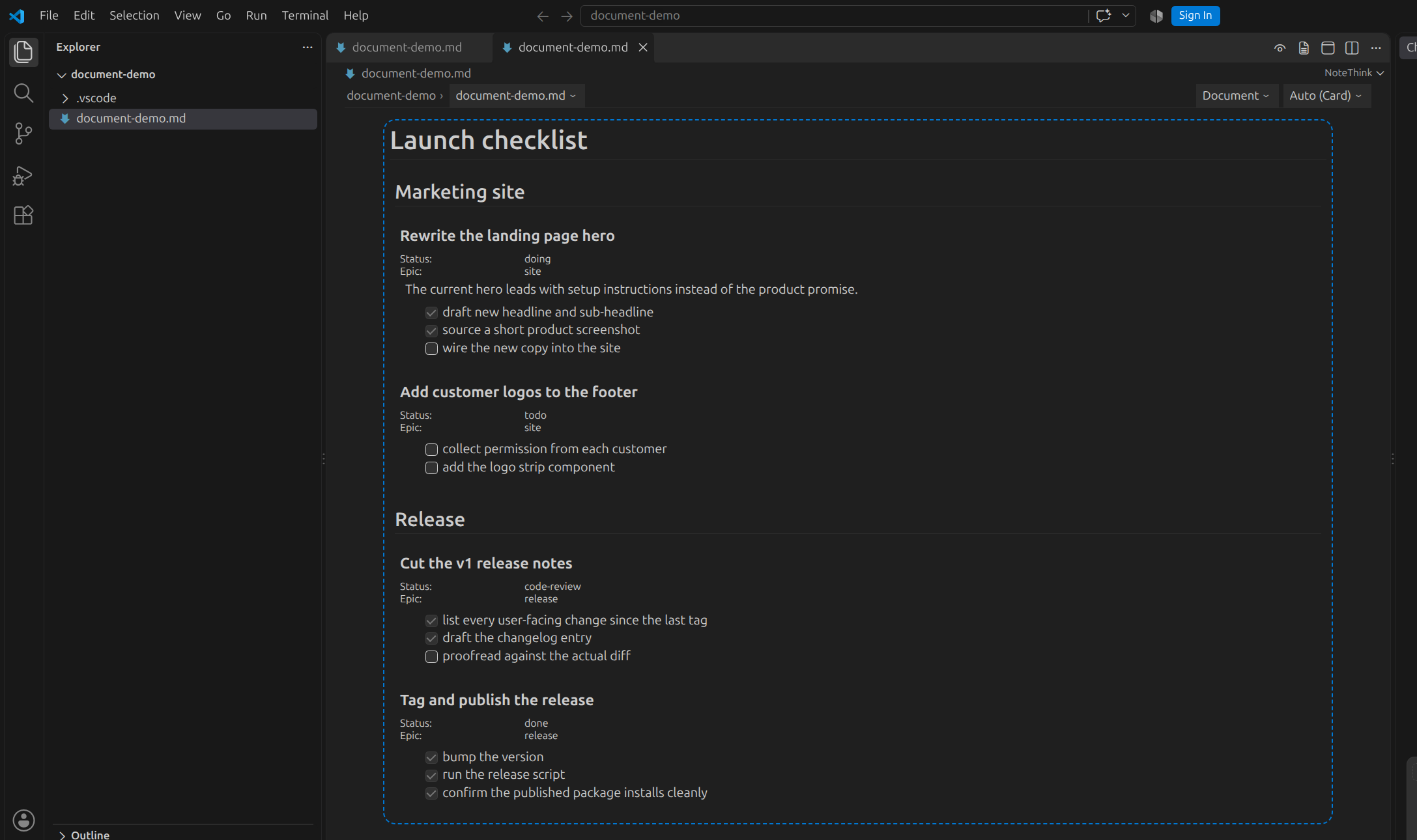Click the 'code-review' status value
The image size is (1417, 840).
click(552, 587)
